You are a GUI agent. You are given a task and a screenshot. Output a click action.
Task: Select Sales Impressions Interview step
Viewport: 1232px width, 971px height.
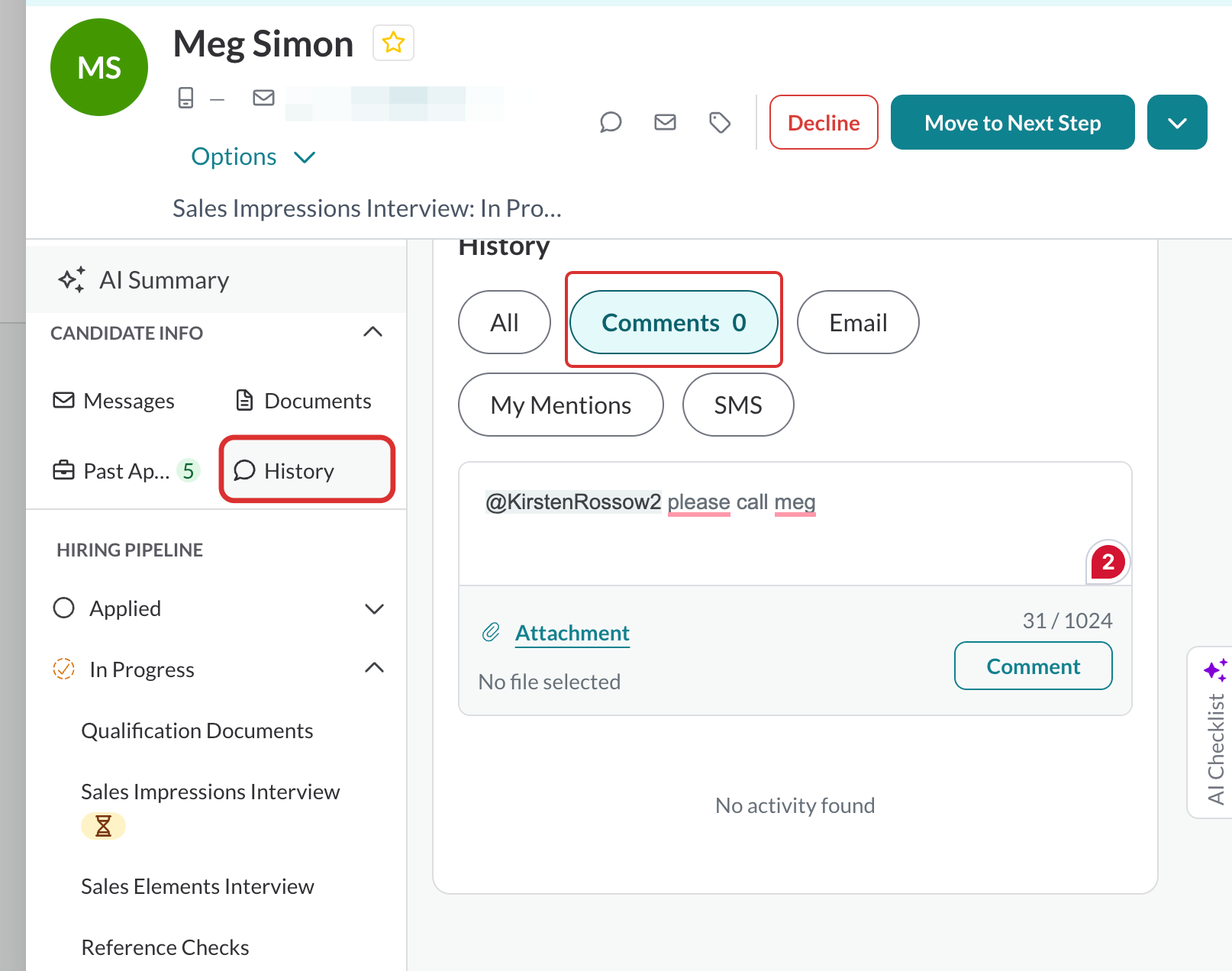(211, 792)
